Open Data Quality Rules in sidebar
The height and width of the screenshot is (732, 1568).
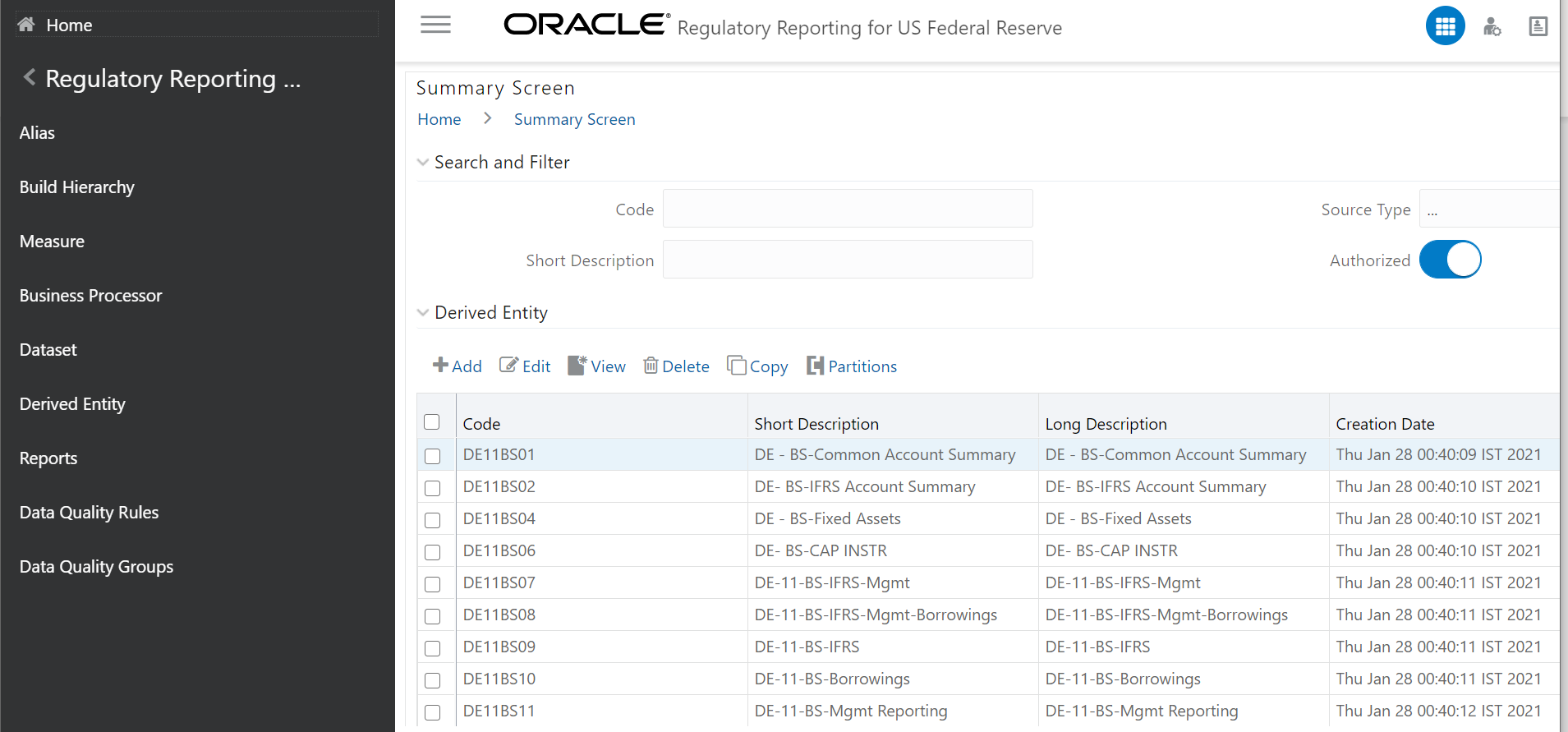[x=89, y=513]
